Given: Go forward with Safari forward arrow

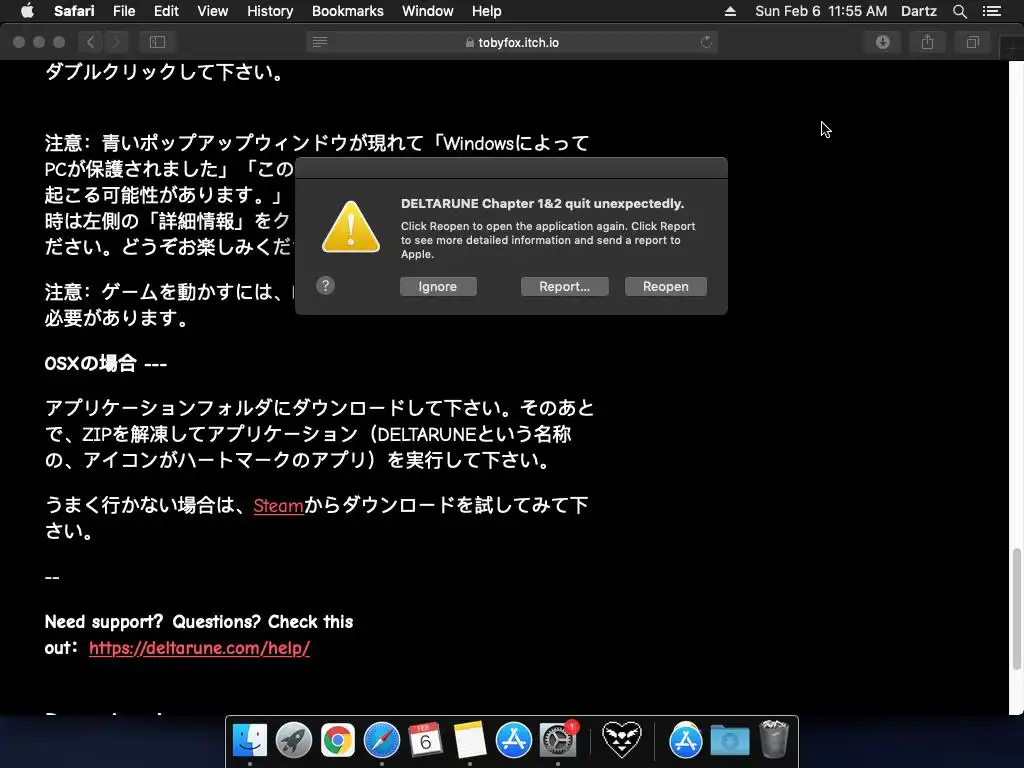Looking at the screenshot, I should pyautogui.click(x=116, y=42).
